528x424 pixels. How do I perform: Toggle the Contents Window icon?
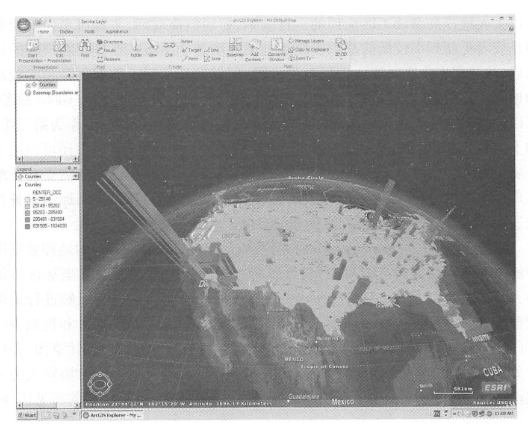pyautogui.click(x=276, y=44)
